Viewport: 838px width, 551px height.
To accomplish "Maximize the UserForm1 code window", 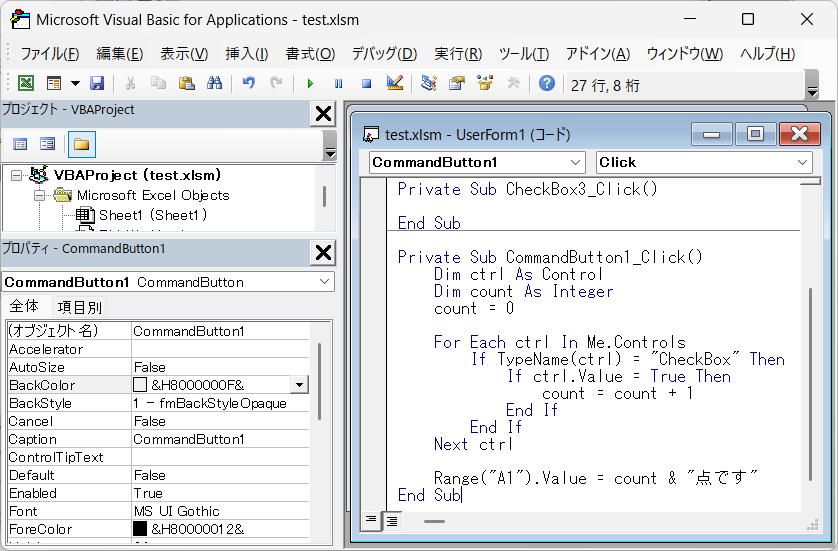I will pos(756,134).
